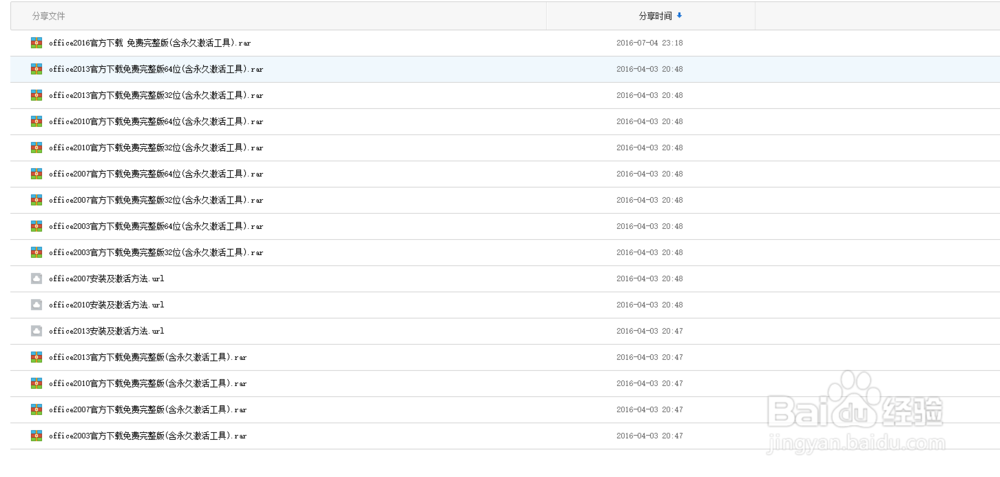The width and height of the screenshot is (1000, 477).
Task: Open the last office2003官方下载免费完整版 rar file name
Action: (x=147, y=436)
